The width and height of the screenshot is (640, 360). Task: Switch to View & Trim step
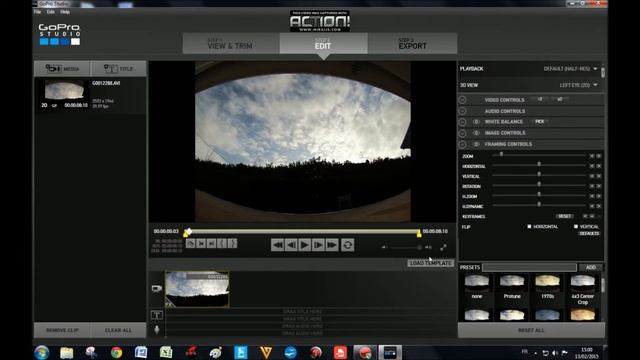231,43
